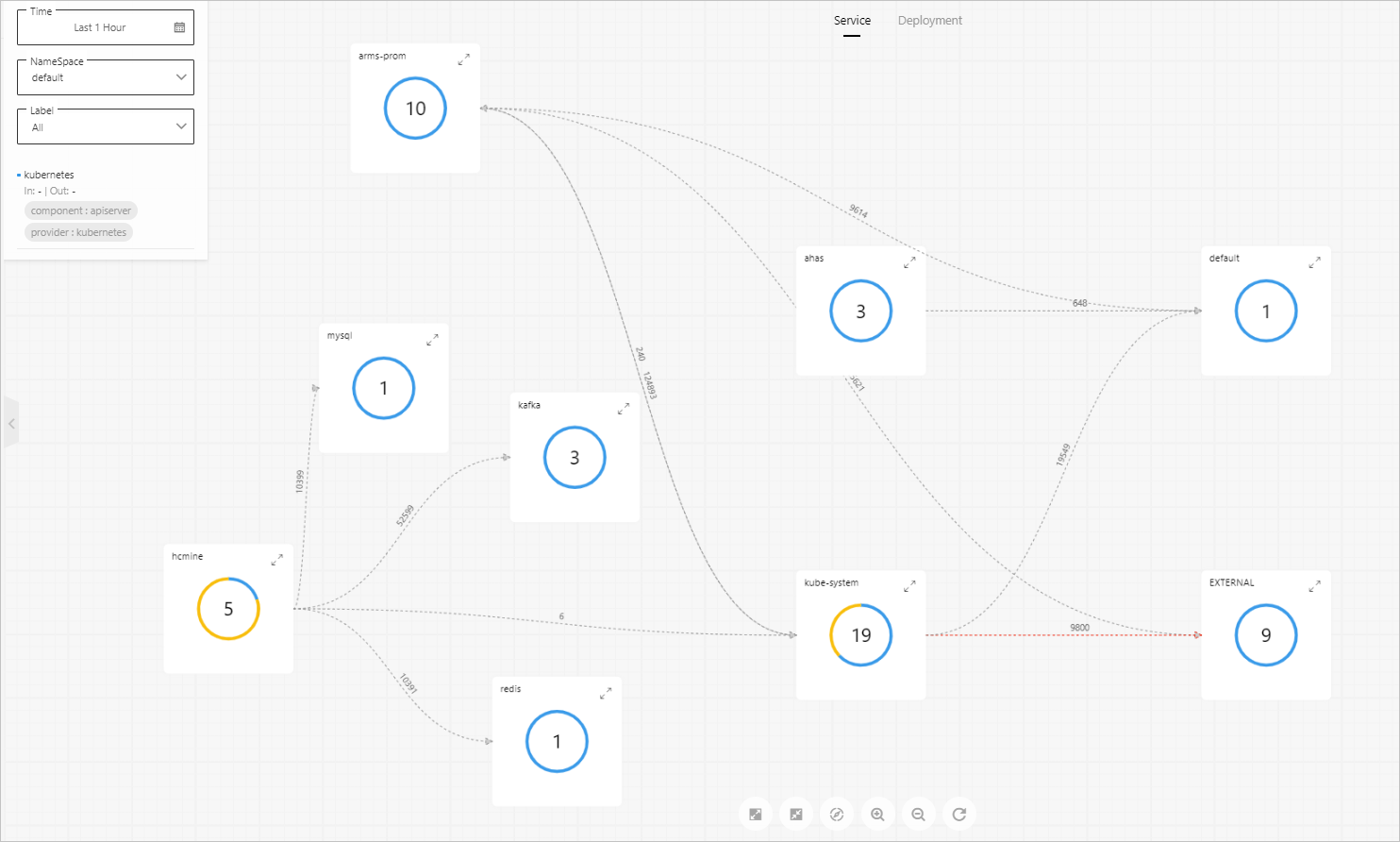The height and width of the screenshot is (842, 1400).
Task: Click the edge label 124893
Action: [650, 385]
